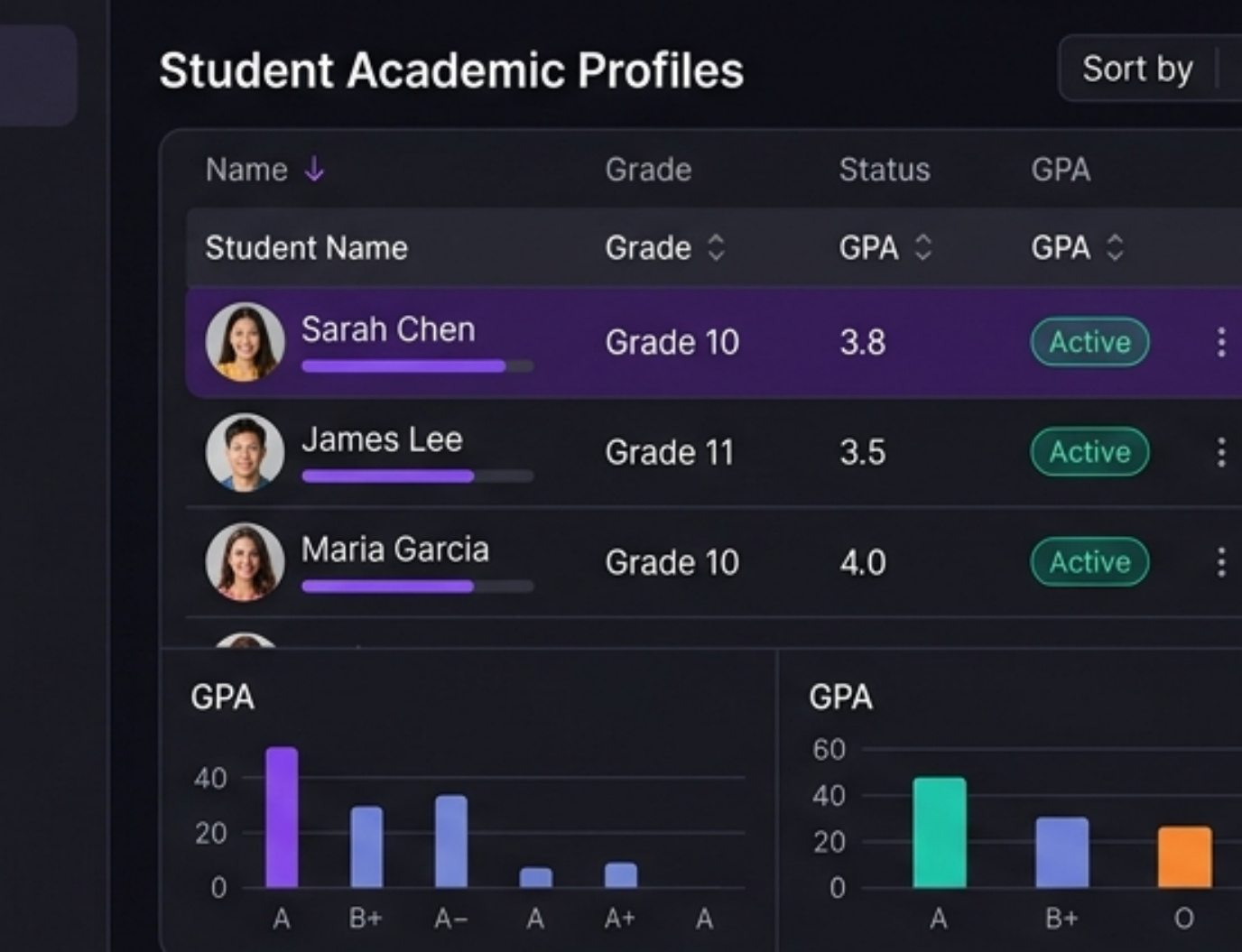Click the Student Academic Profiles title
The height and width of the screenshot is (952, 1242).
pos(451,70)
